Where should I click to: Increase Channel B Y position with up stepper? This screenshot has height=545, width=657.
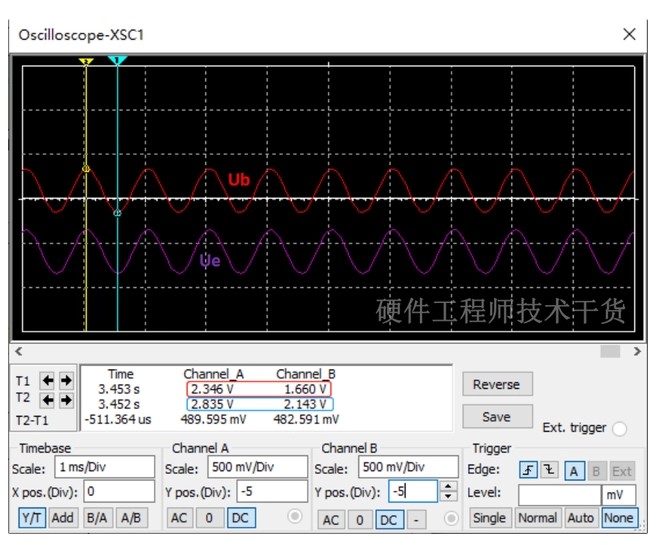coord(448,486)
